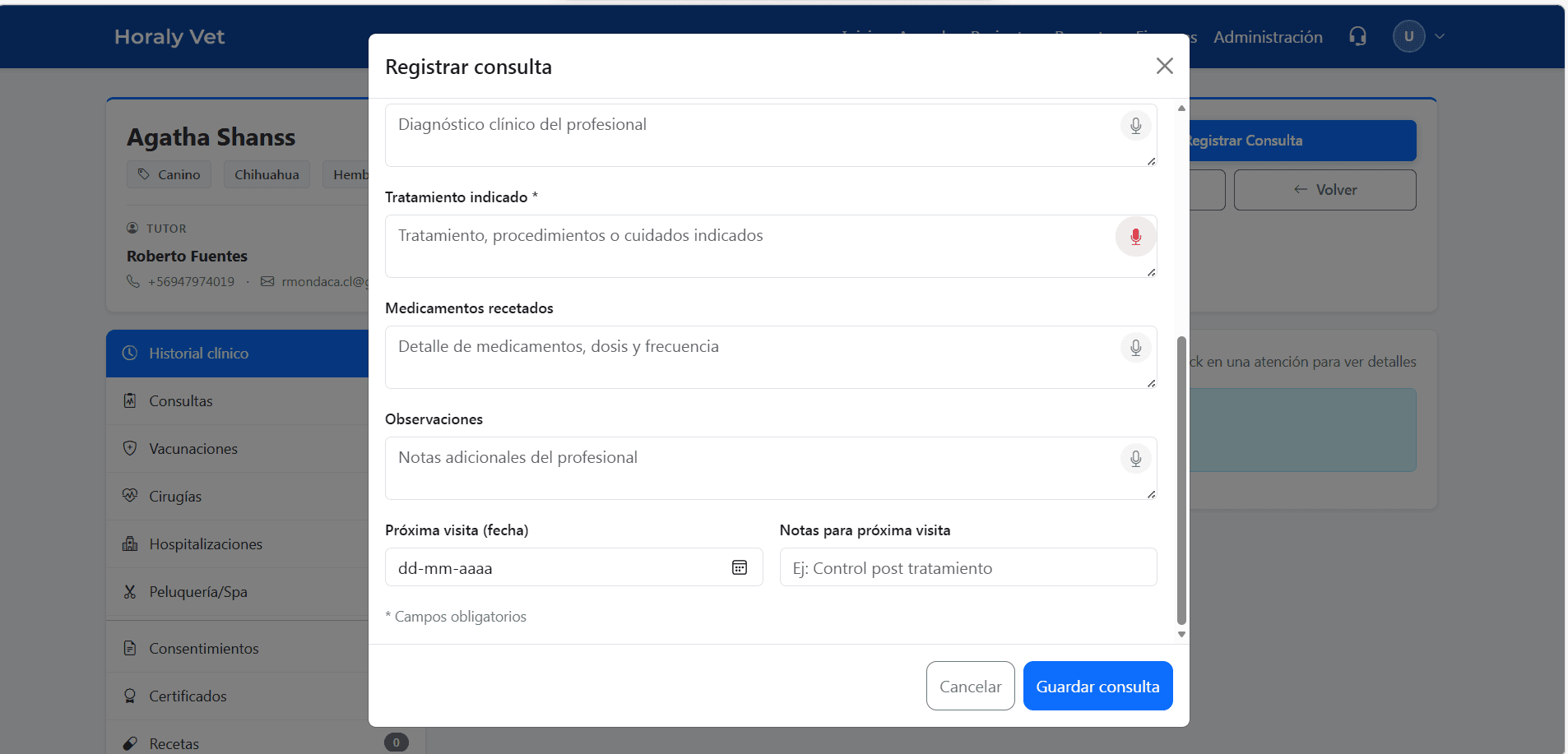
Task: Click the Hospitalizaciones building icon
Action: [130, 544]
